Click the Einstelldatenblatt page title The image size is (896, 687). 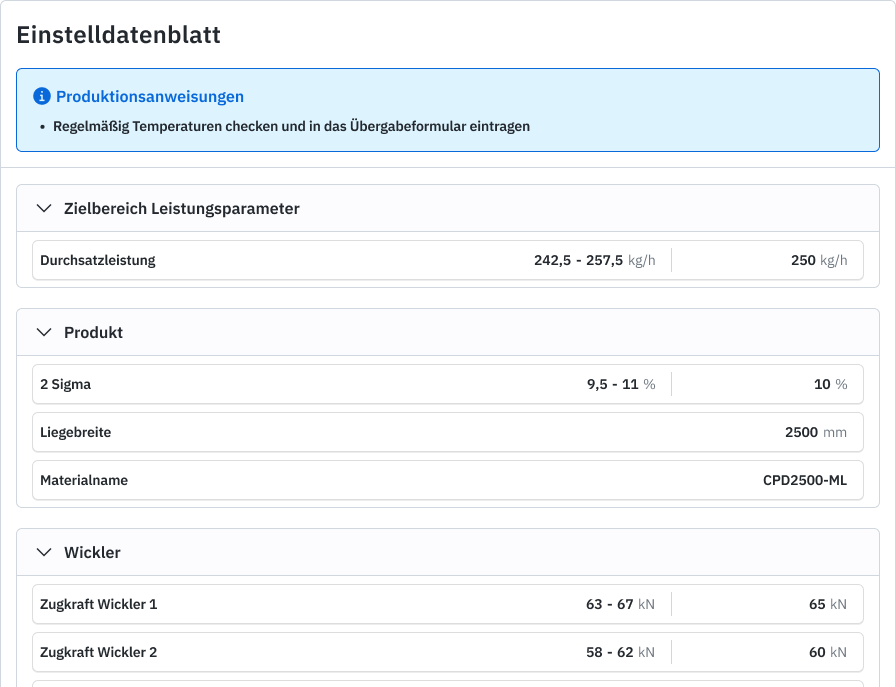click(x=119, y=35)
